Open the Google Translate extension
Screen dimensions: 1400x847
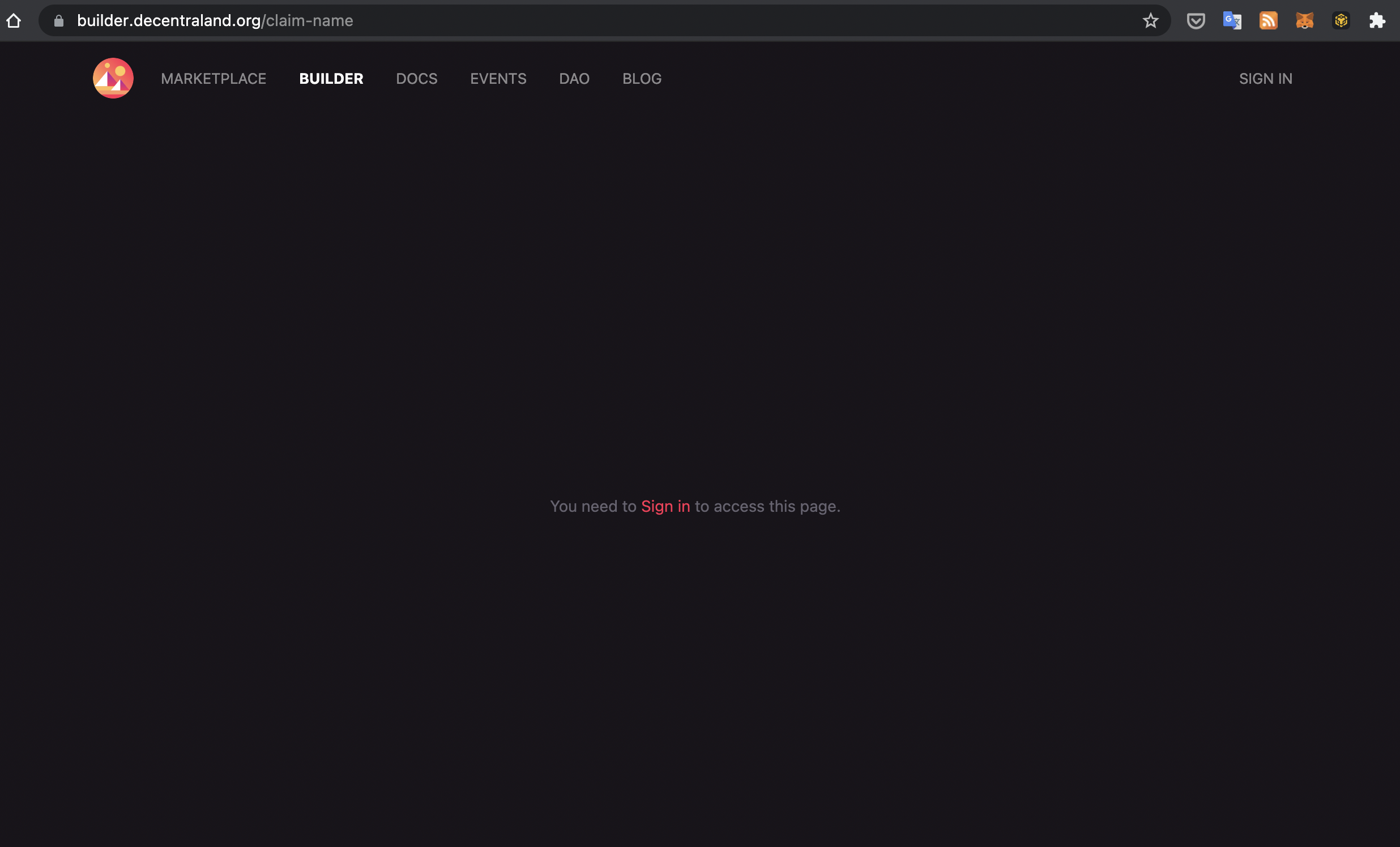pos(1232,20)
